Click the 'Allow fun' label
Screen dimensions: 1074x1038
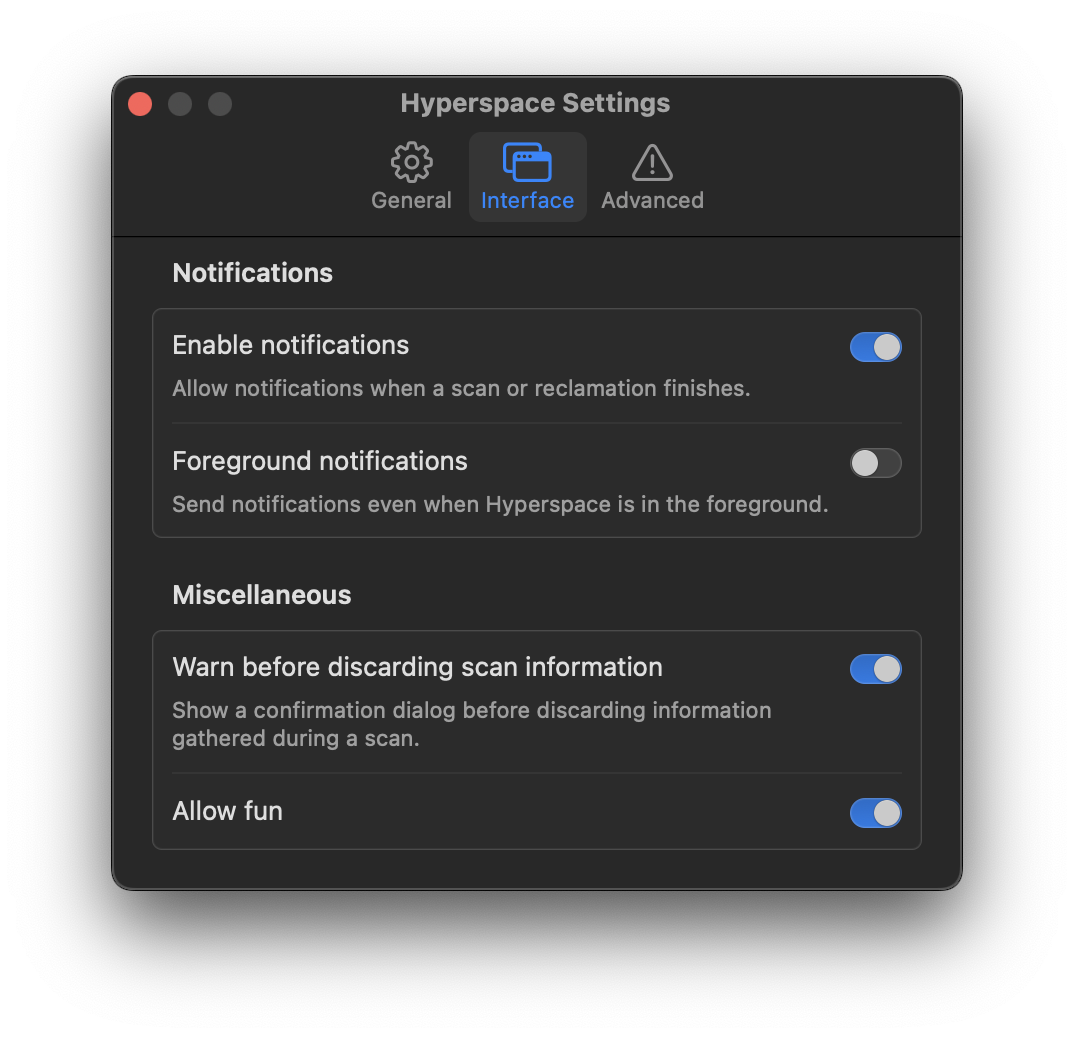pos(227,811)
